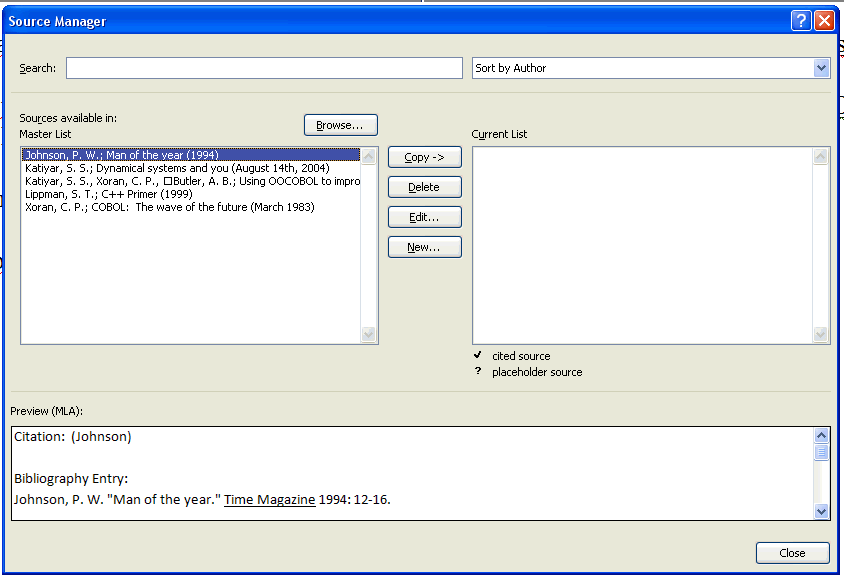The width and height of the screenshot is (844, 577).
Task: Open the Sort by Author dropdown
Action: pyautogui.click(x=821, y=68)
